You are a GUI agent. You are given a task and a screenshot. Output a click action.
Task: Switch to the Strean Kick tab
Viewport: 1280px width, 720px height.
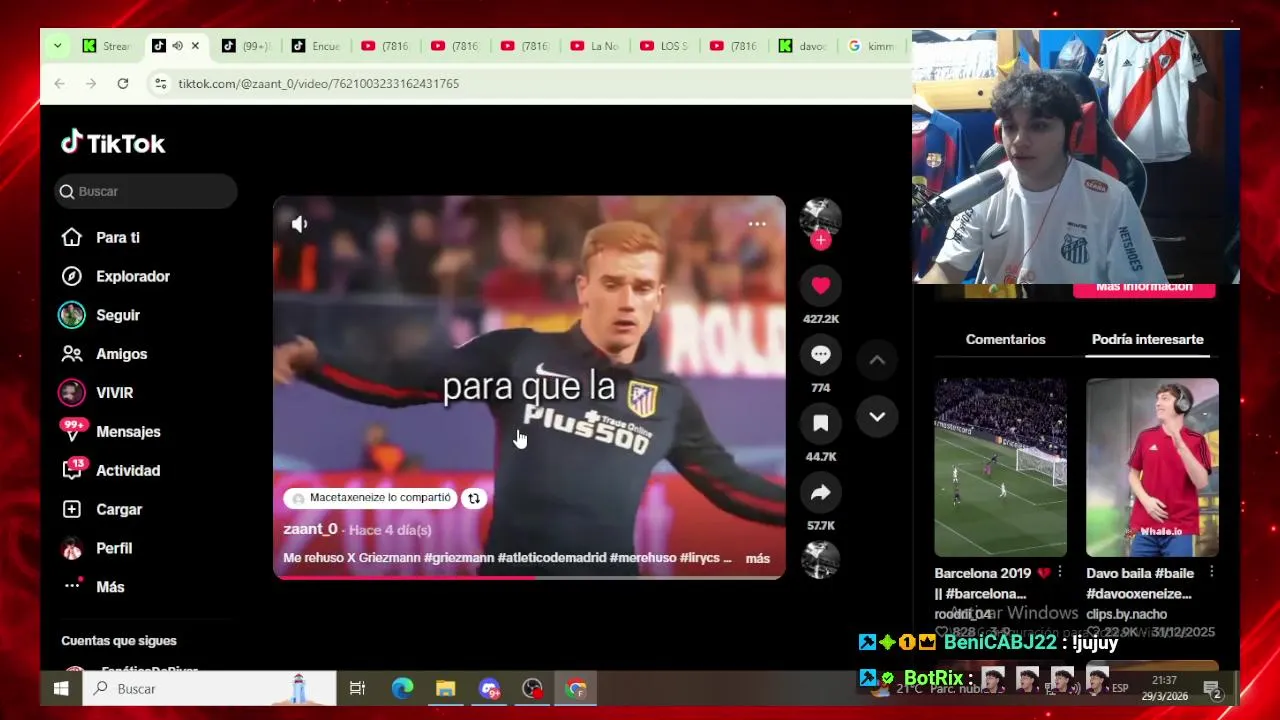pyautogui.click(x=107, y=46)
